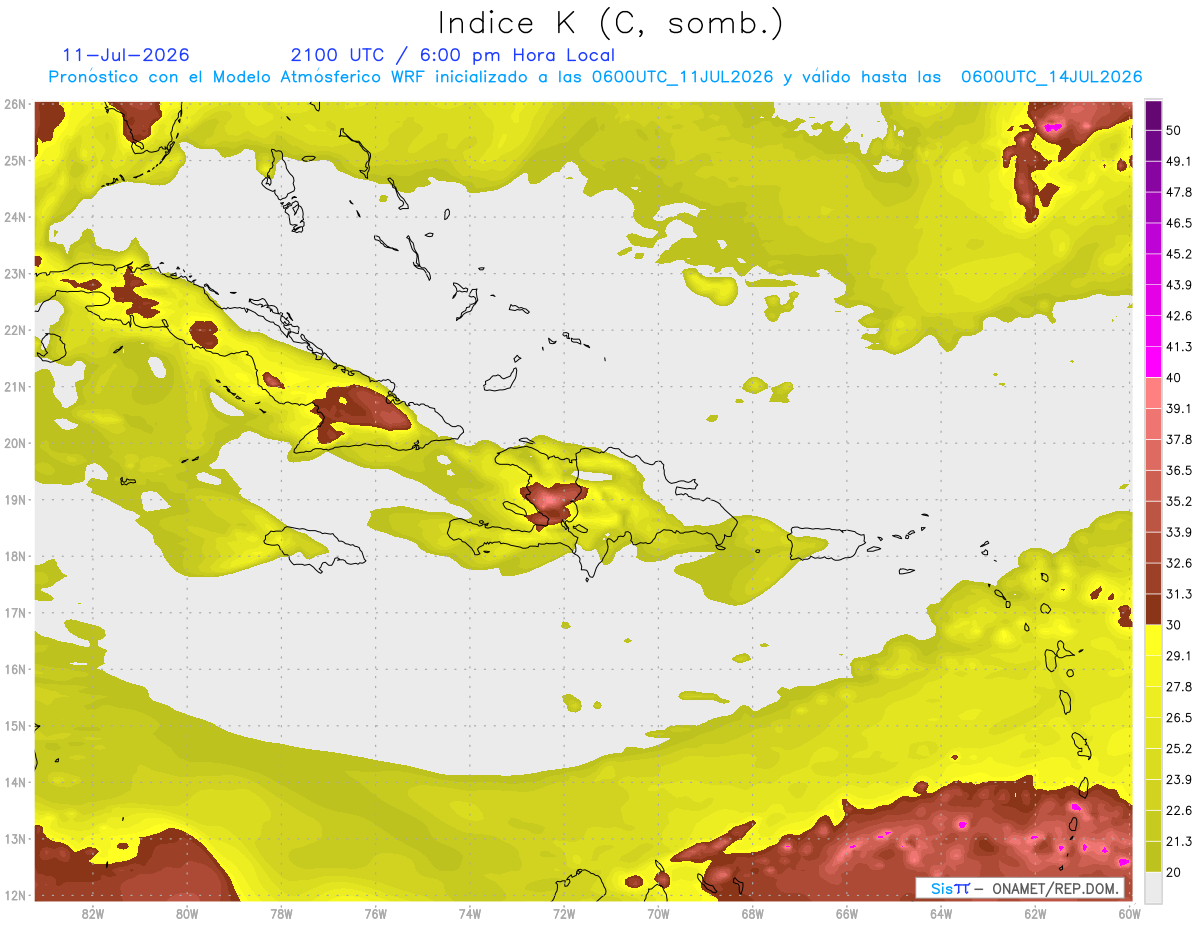Viewport: 1200px width, 927px height.
Task: Click colorbar value "33.9"
Action: click(1178, 532)
